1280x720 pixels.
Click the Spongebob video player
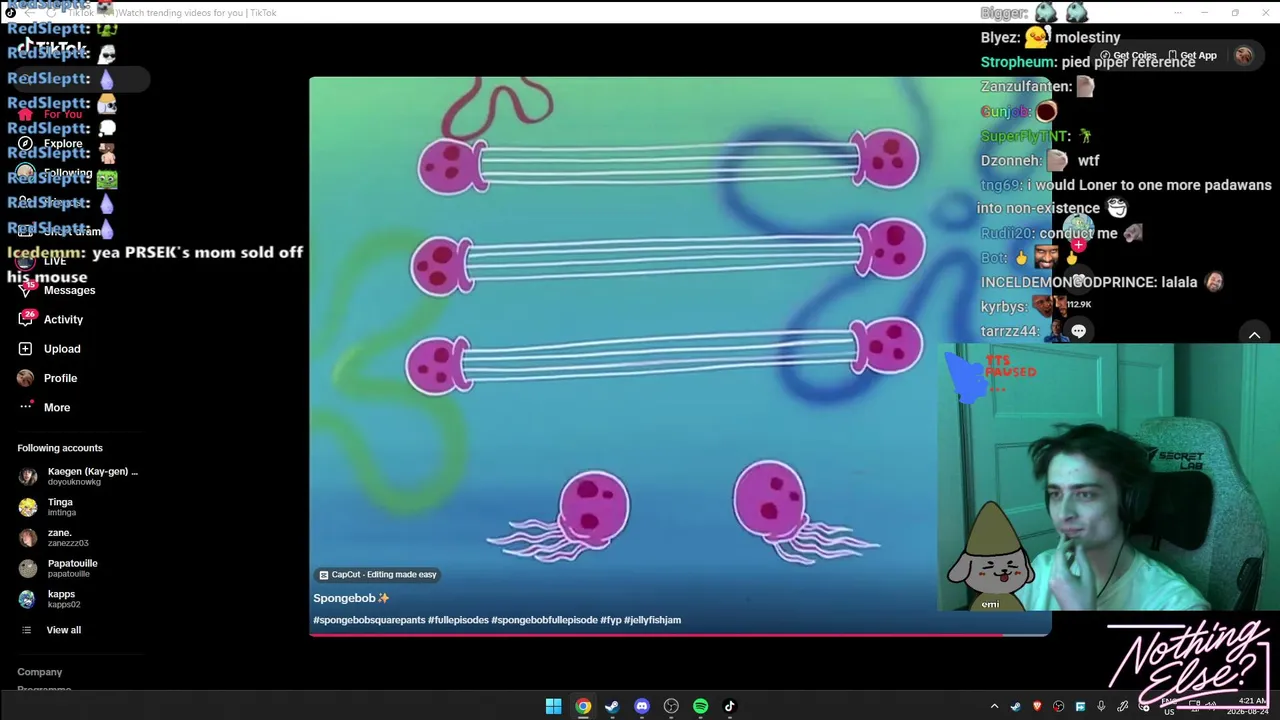coord(680,356)
